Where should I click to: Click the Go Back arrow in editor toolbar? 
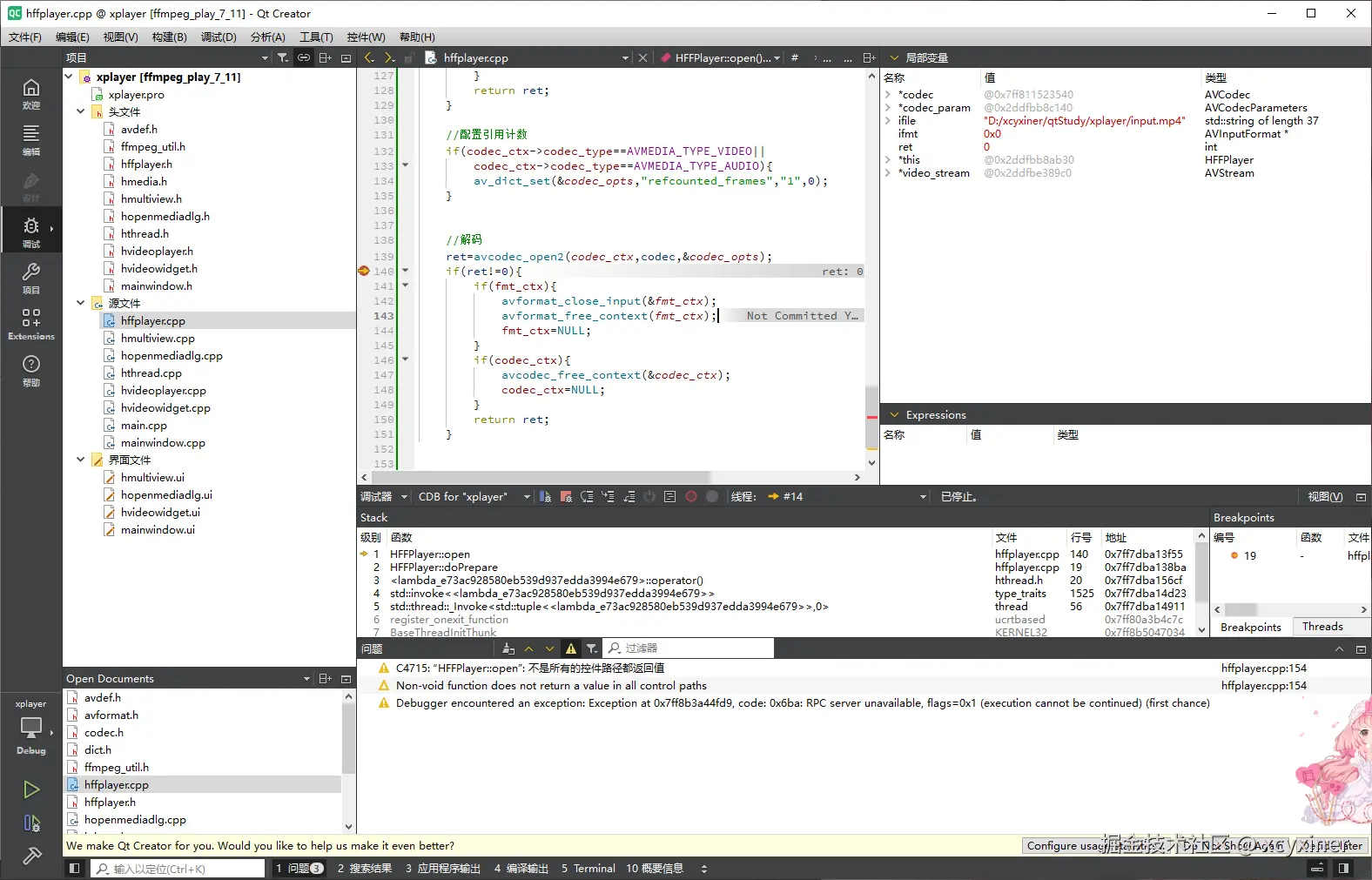coord(369,58)
